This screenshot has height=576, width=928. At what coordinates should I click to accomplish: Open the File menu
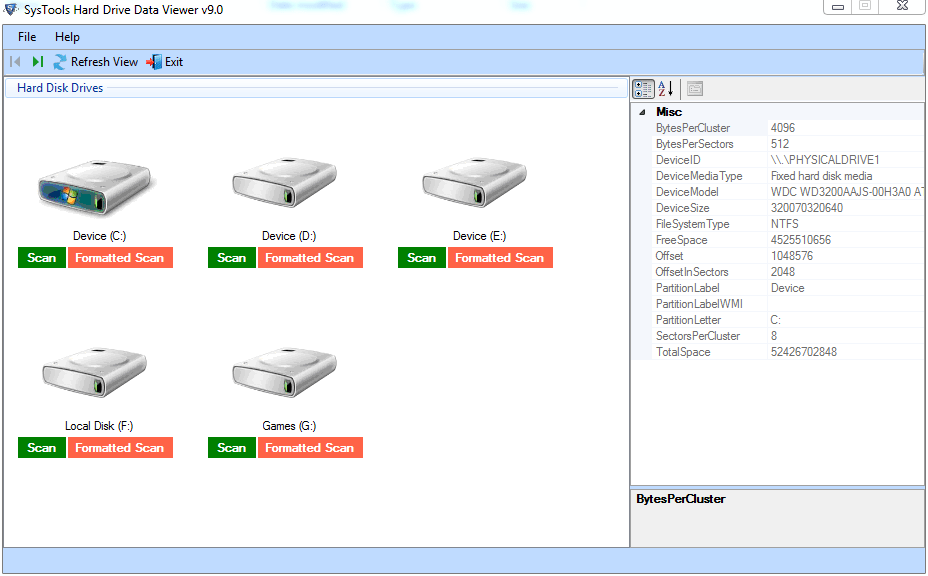(x=27, y=37)
